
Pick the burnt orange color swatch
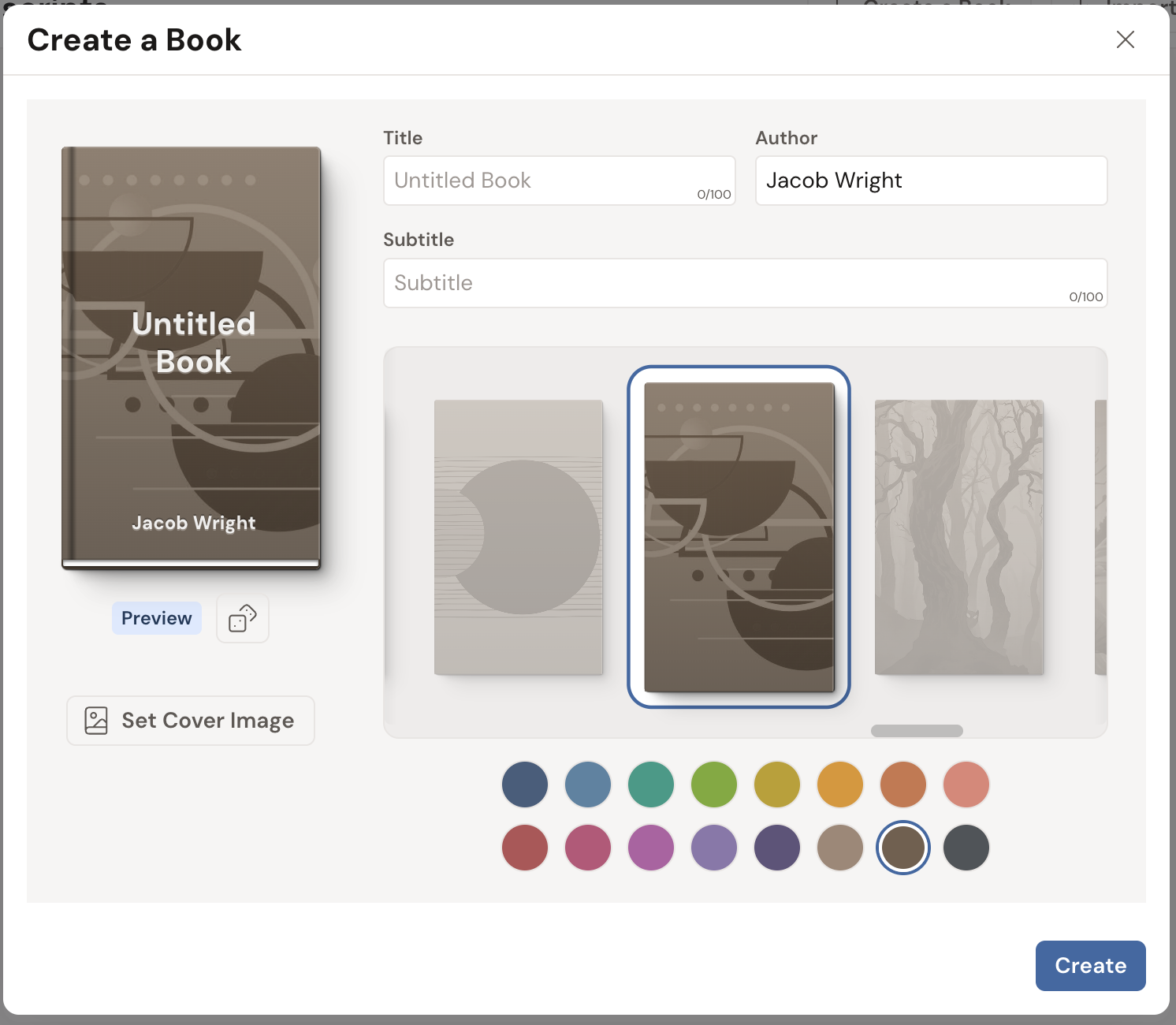pyautogui.click(x=903, y=785)
